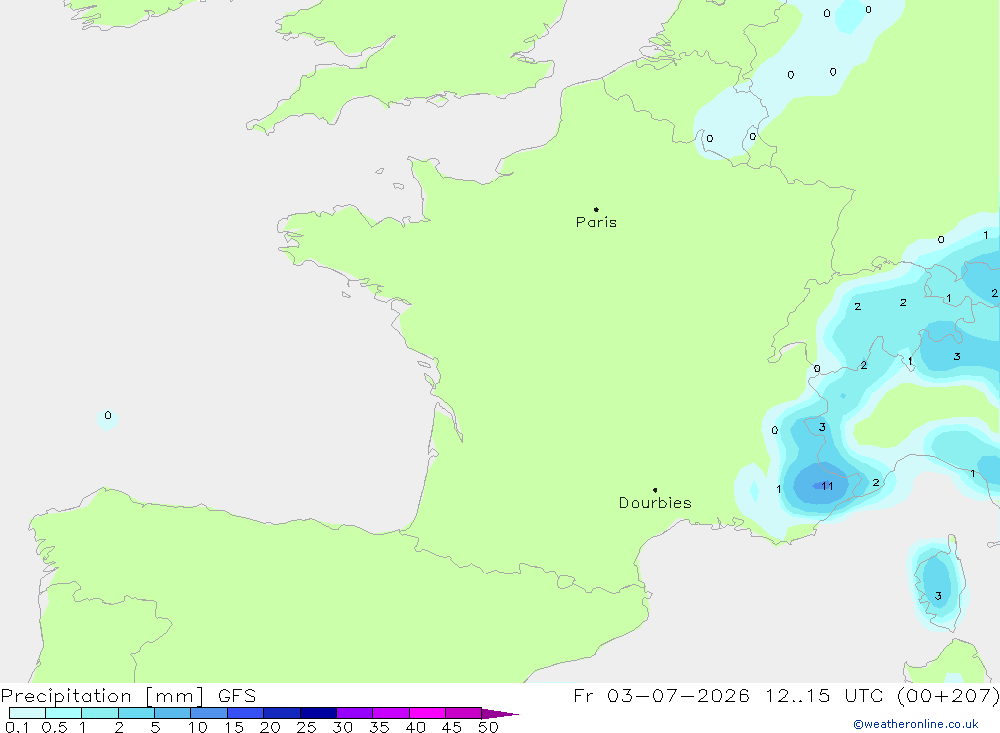
Task: Click the Dourbies city marker dot
Action: point(655,490)
